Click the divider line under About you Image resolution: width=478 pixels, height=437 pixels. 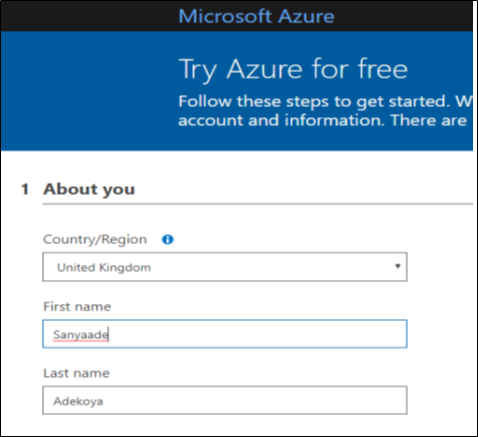tap(258, 203)
